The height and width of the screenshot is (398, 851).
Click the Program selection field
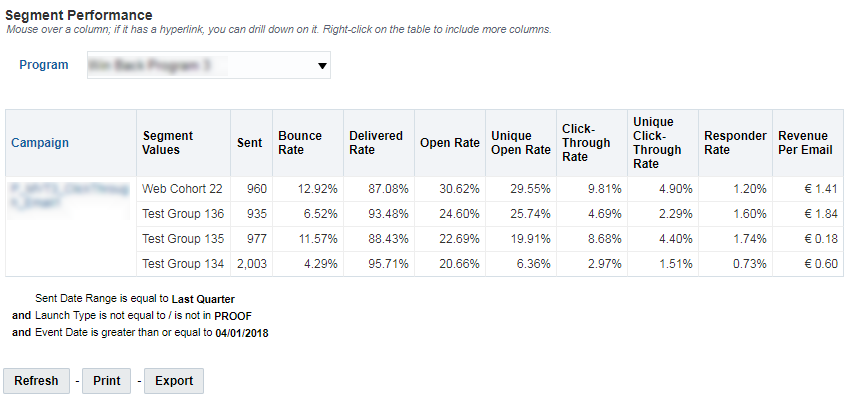point(208,65)
